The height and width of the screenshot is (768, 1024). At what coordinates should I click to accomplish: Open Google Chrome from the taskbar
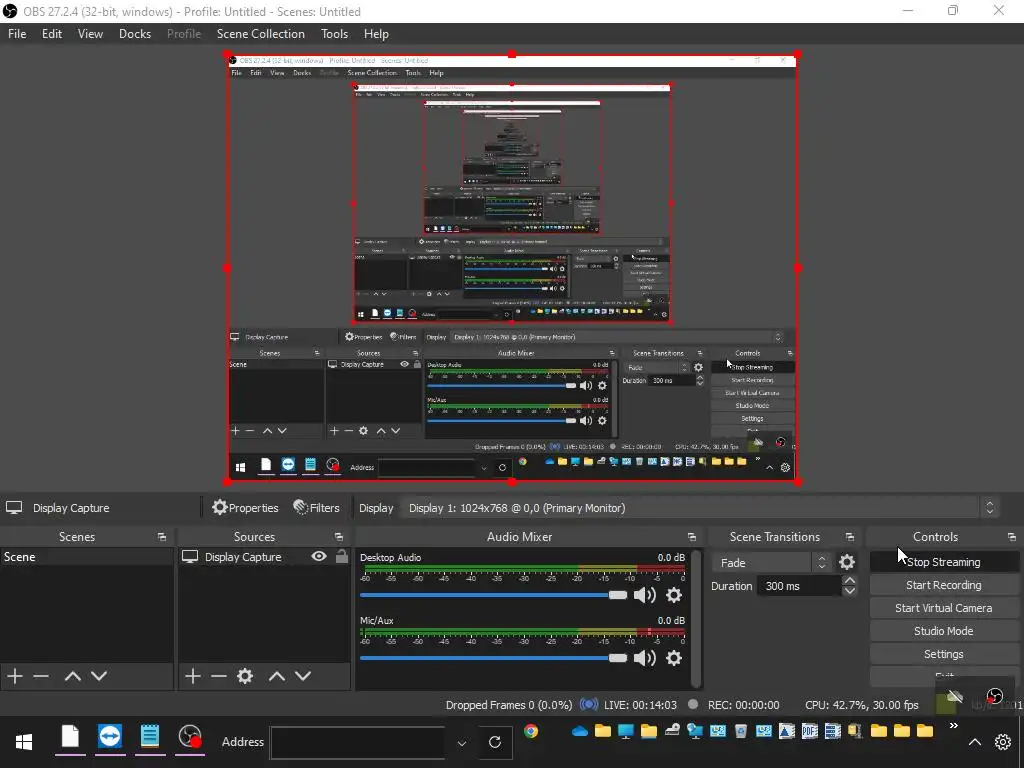point(531,731)
